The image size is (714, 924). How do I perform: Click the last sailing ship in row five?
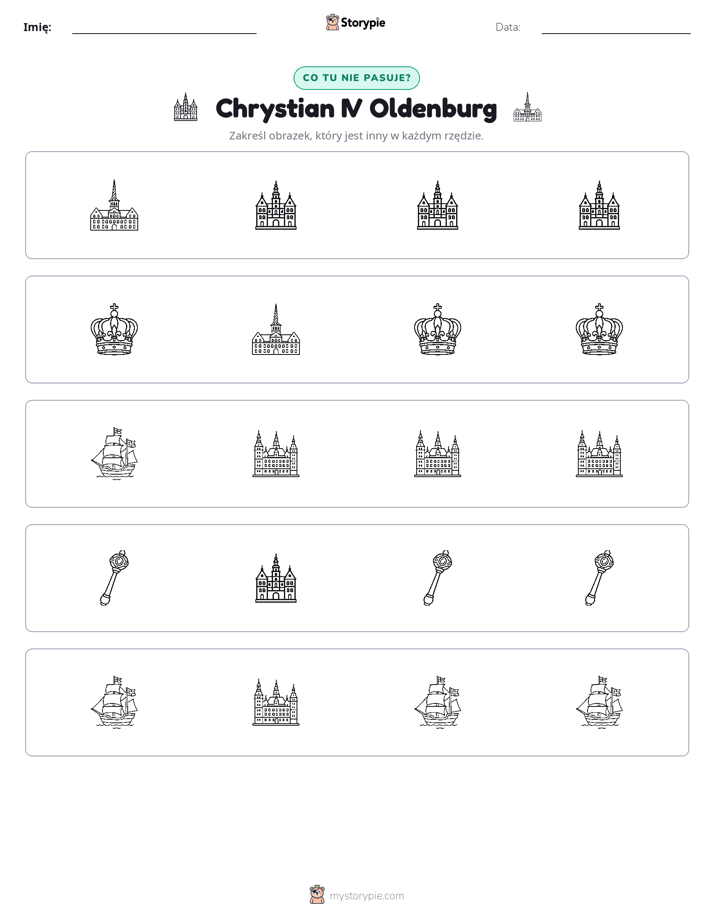pyautogui.click(x=599, y=702)
